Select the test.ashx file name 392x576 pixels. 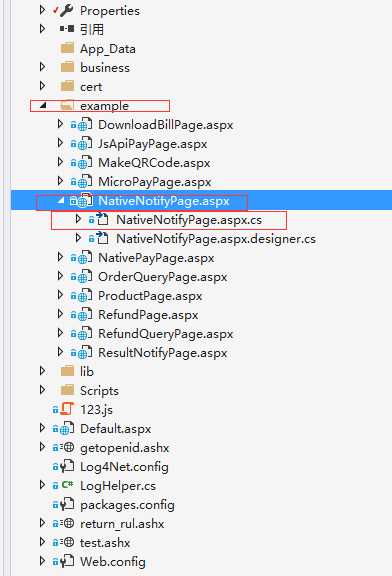(105, 543)
